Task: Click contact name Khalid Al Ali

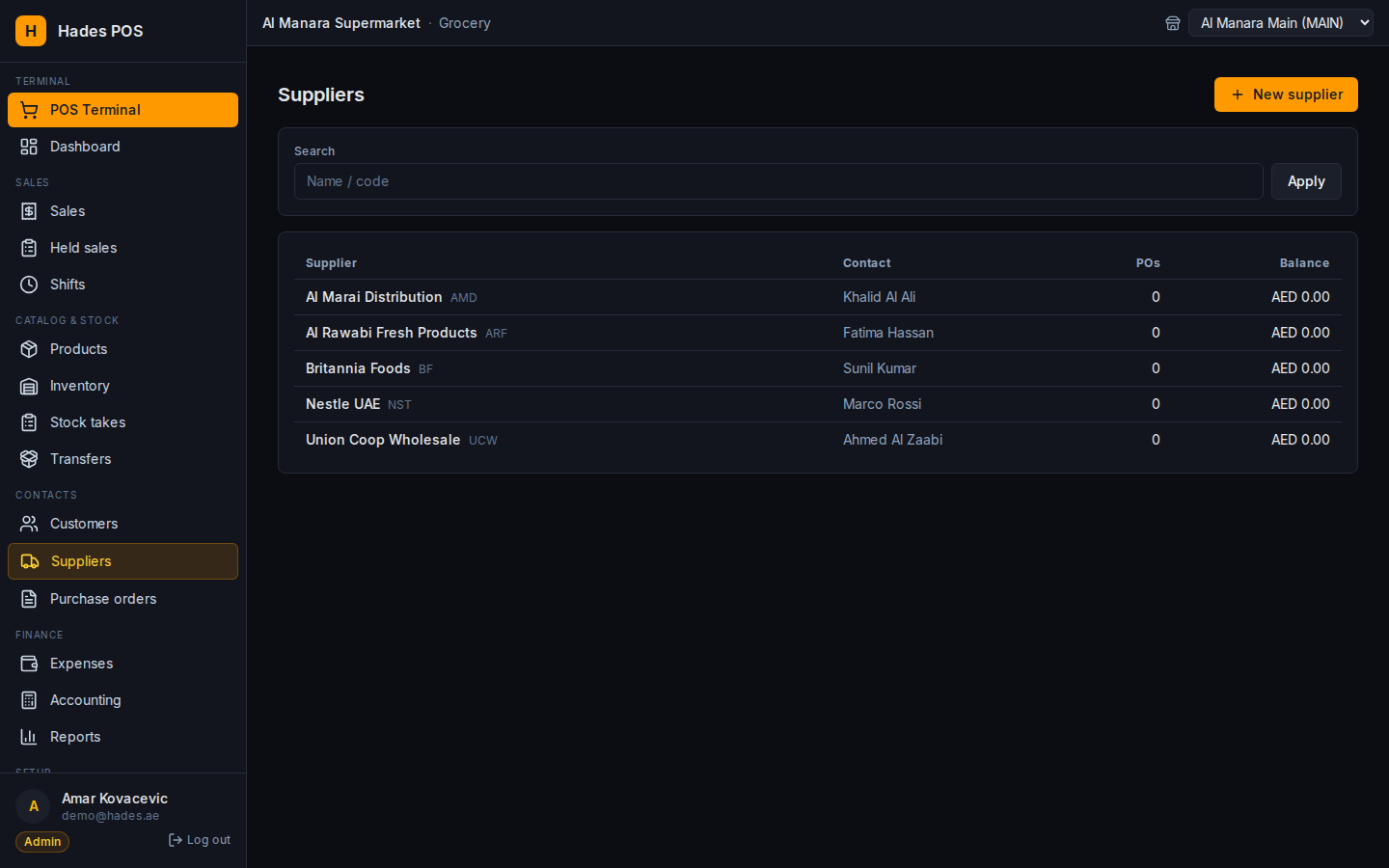Action: pyautogui.click(x=879, y=297)
